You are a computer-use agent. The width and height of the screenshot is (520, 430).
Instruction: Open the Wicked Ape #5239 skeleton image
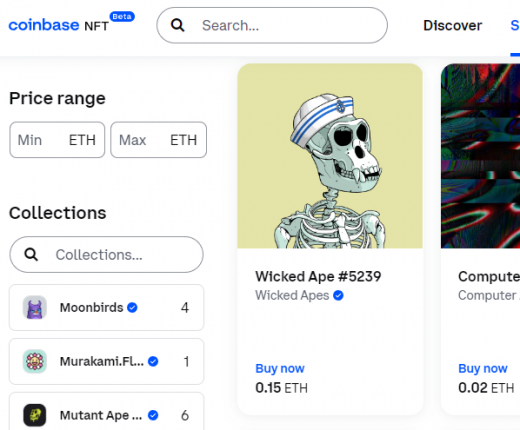(x=330, y=156)
